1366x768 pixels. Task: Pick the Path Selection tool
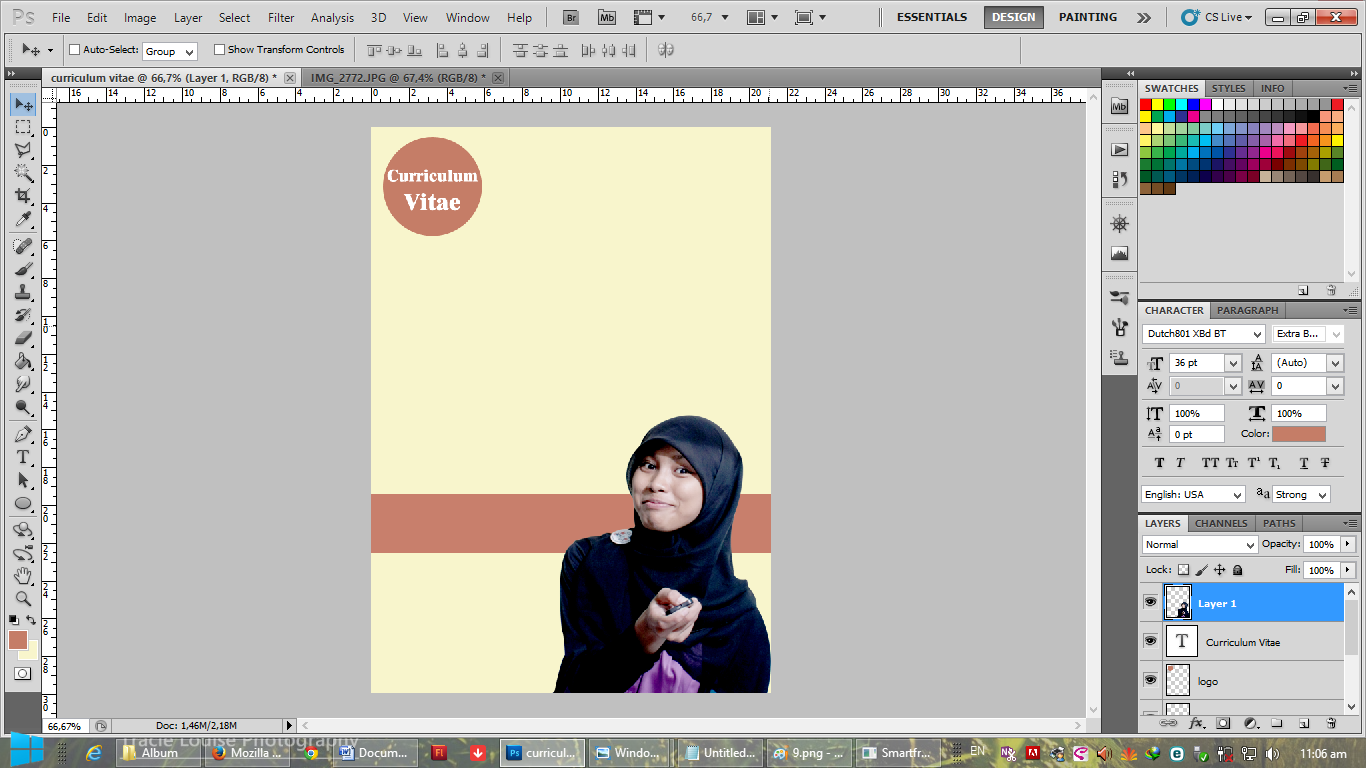[x=23, y=480]
